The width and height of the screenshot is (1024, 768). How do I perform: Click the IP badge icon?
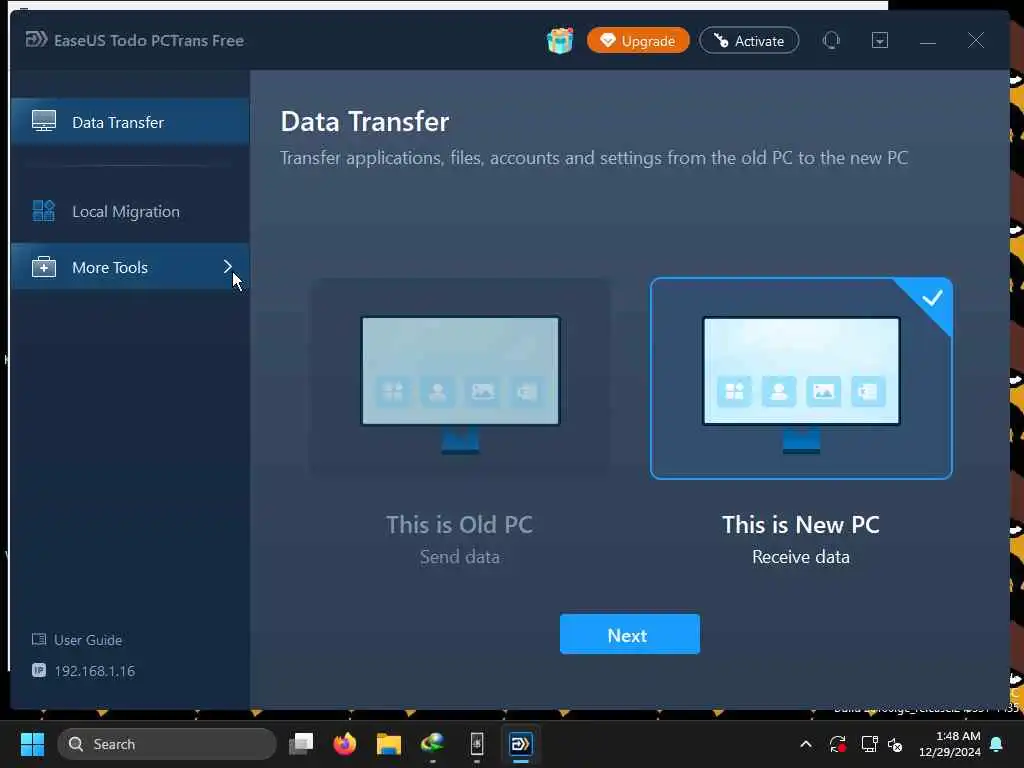click(x=39, y=671)
